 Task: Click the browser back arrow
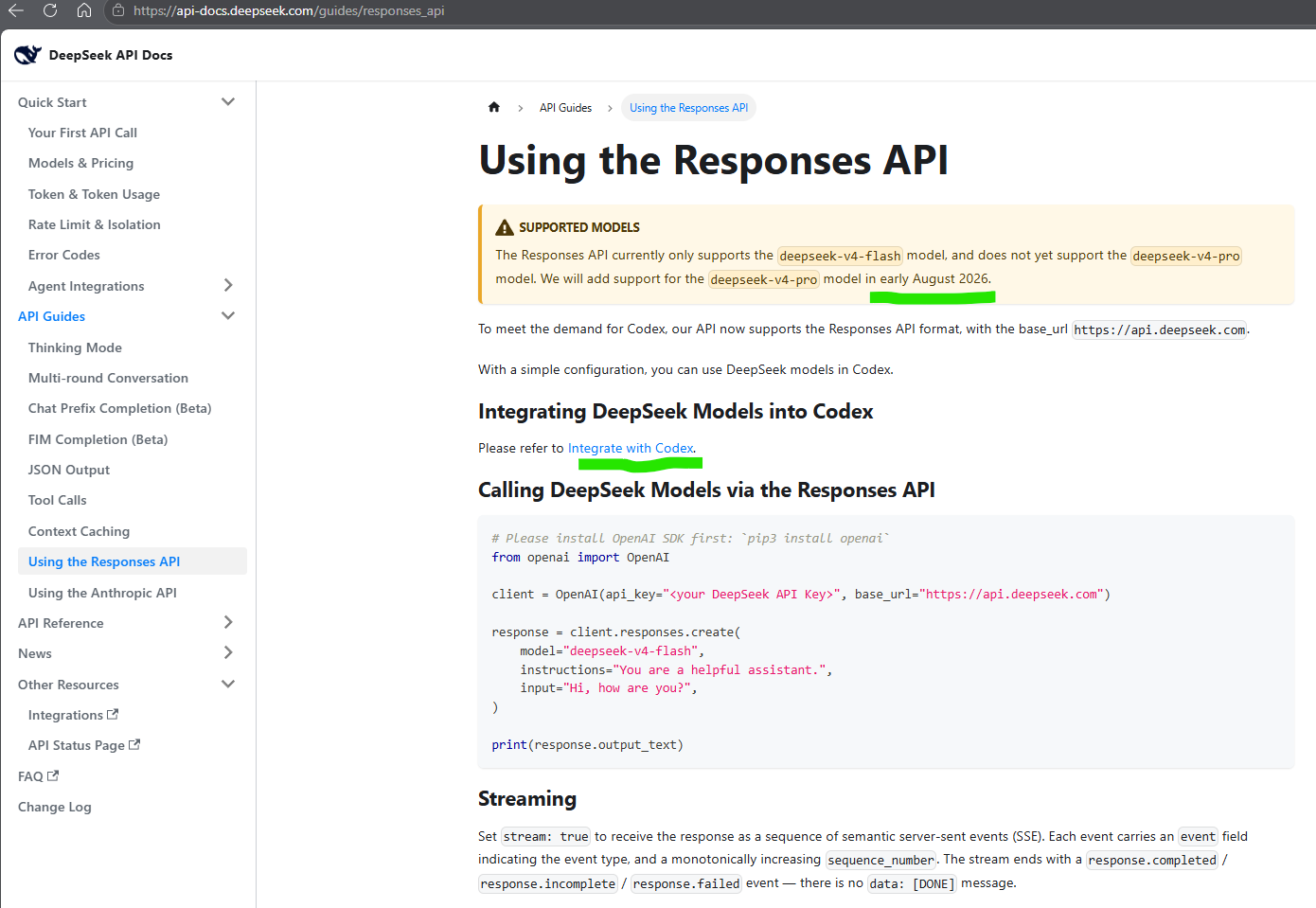coord(15,10)
